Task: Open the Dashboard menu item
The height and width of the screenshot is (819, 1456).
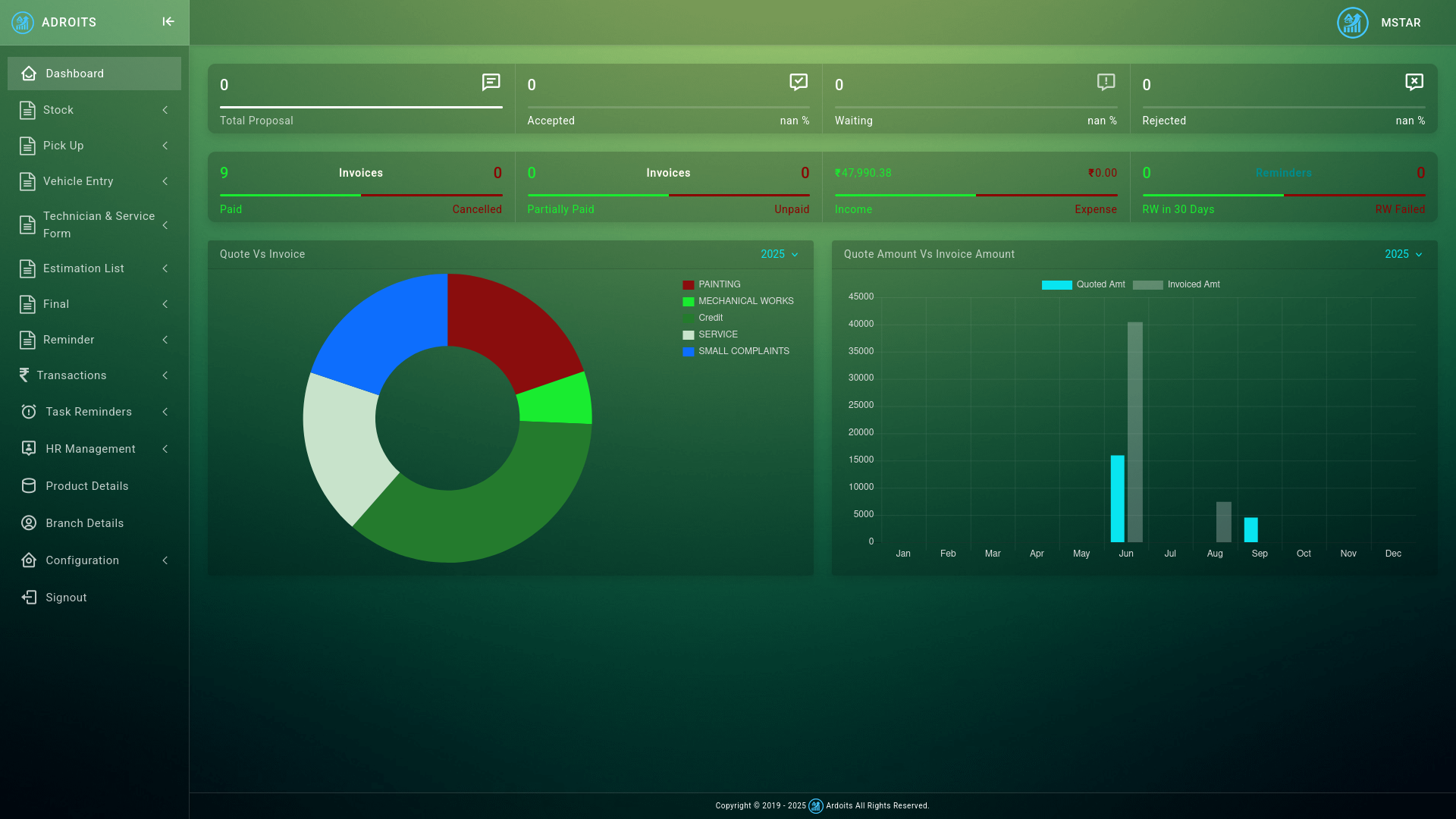Action: [x=74, y=74]
